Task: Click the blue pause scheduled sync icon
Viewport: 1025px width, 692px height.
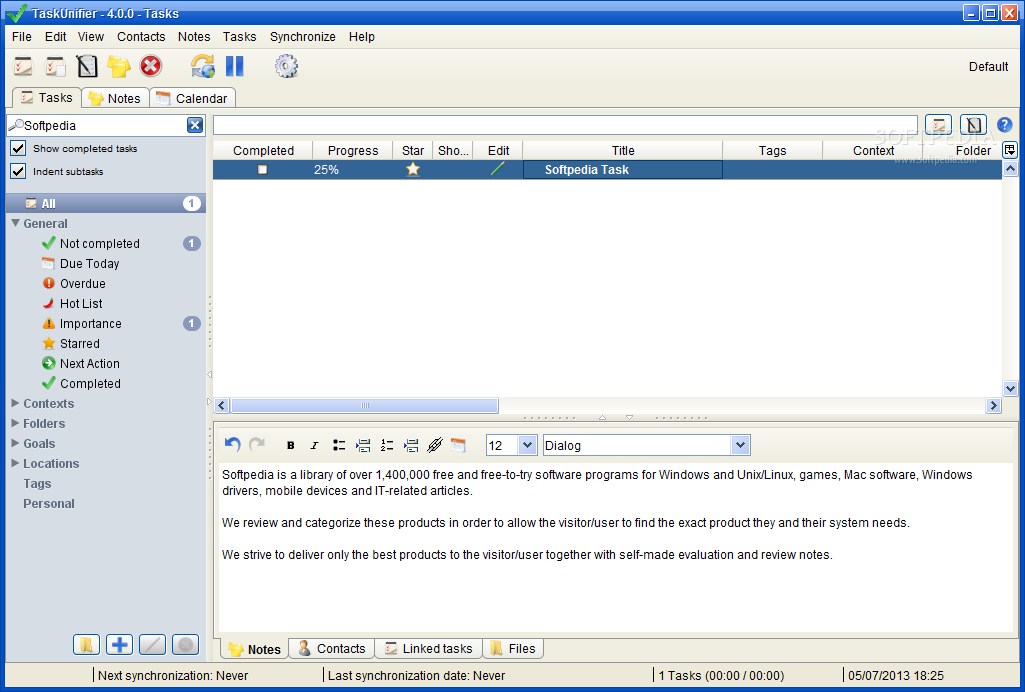Action: [235, 66]
